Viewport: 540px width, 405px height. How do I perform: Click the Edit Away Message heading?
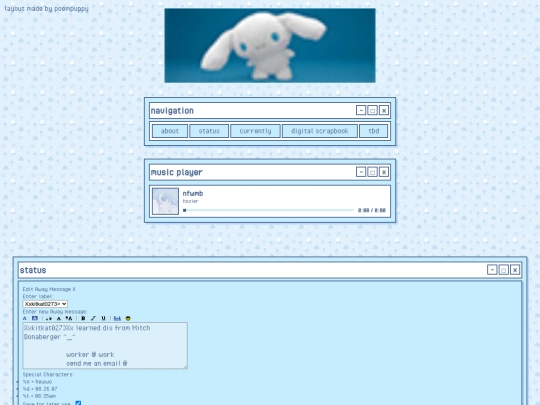point(49,289)
